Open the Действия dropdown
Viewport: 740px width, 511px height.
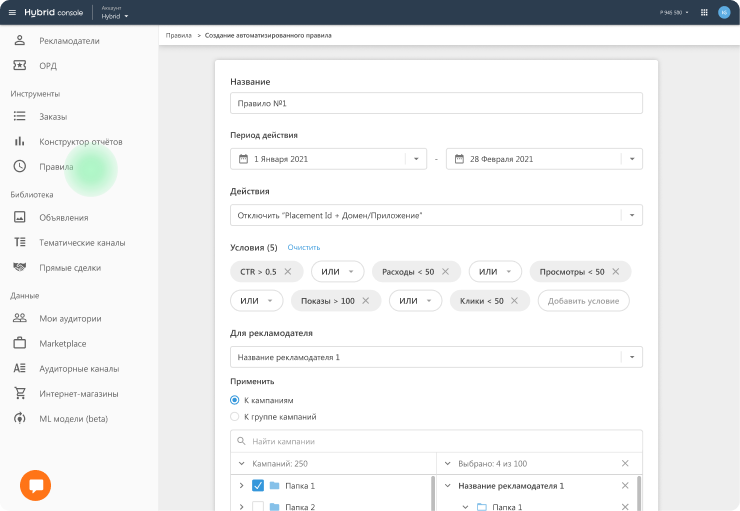pos(632,215)
